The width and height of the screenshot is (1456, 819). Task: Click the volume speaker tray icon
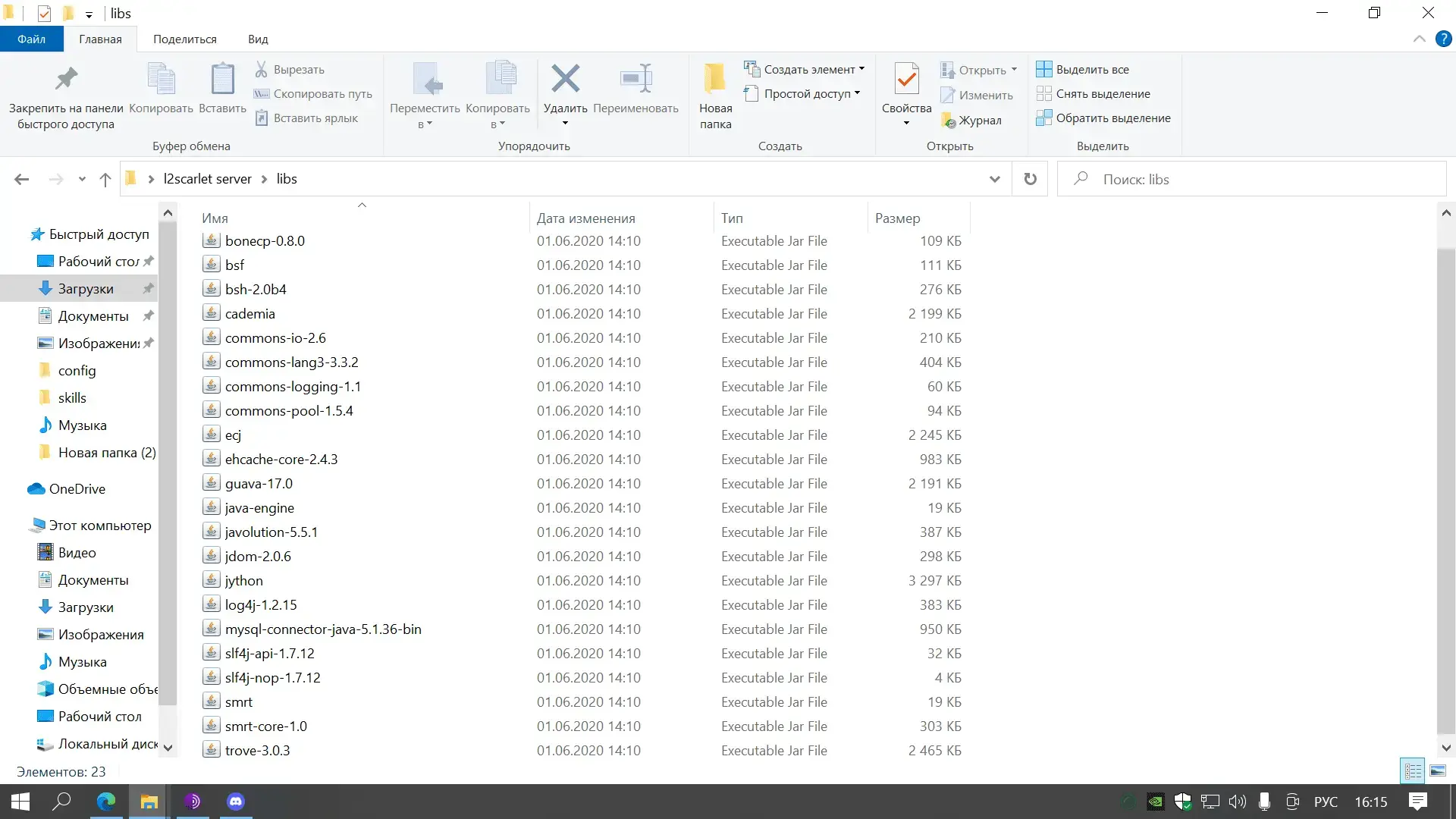click(x=1237, y=802)
